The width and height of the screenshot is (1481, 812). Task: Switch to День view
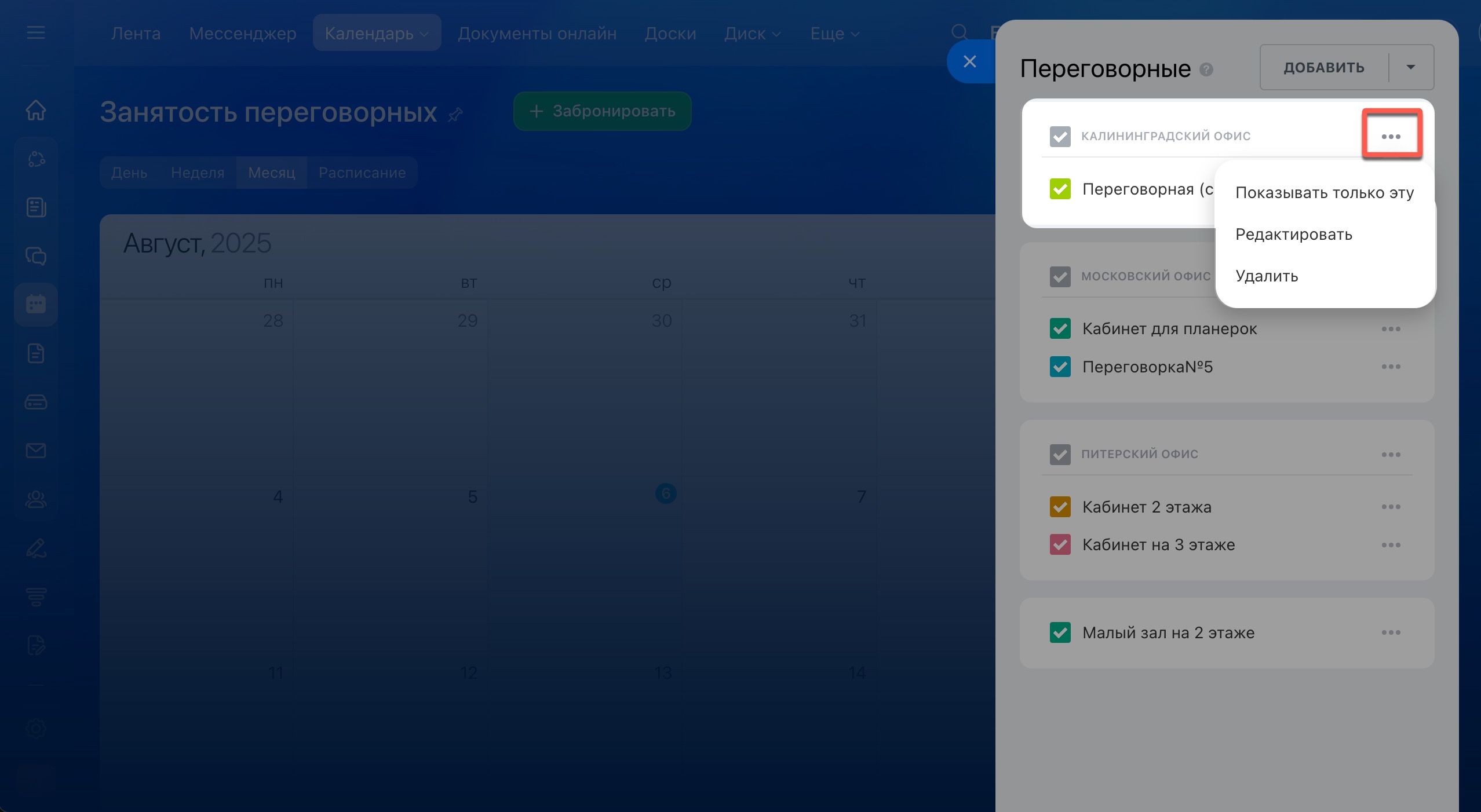point(129,173)
